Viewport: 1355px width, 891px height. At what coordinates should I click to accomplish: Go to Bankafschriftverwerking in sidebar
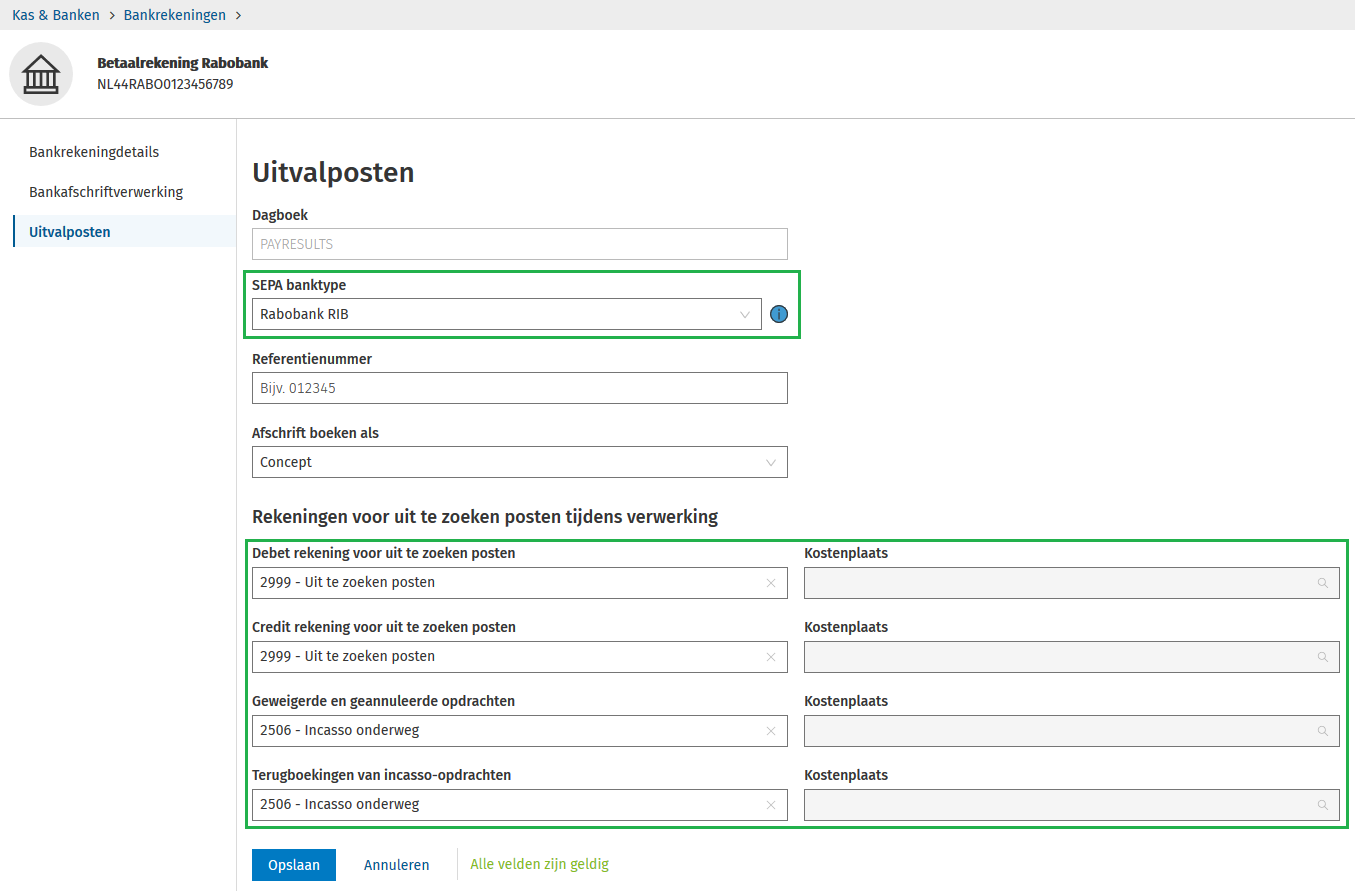pos(106,192)
